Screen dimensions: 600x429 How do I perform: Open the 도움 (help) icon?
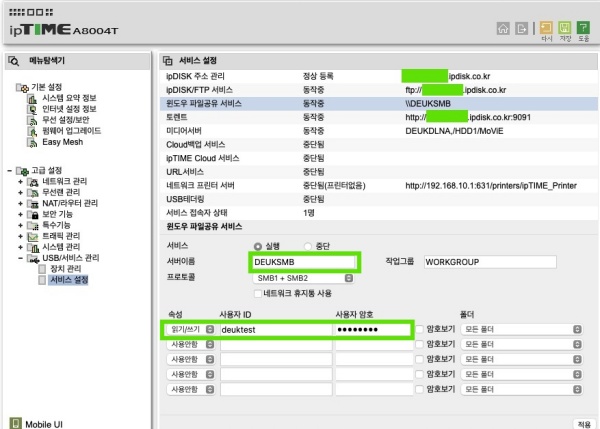point(586,29)
